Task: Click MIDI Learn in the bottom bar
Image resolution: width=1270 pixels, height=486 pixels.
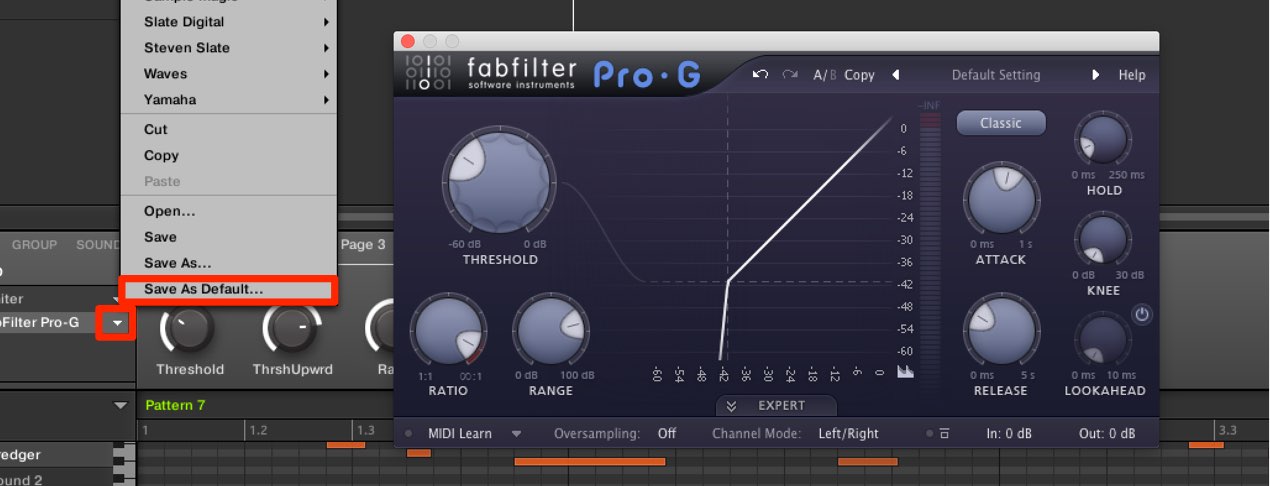Action: (460, 433)
